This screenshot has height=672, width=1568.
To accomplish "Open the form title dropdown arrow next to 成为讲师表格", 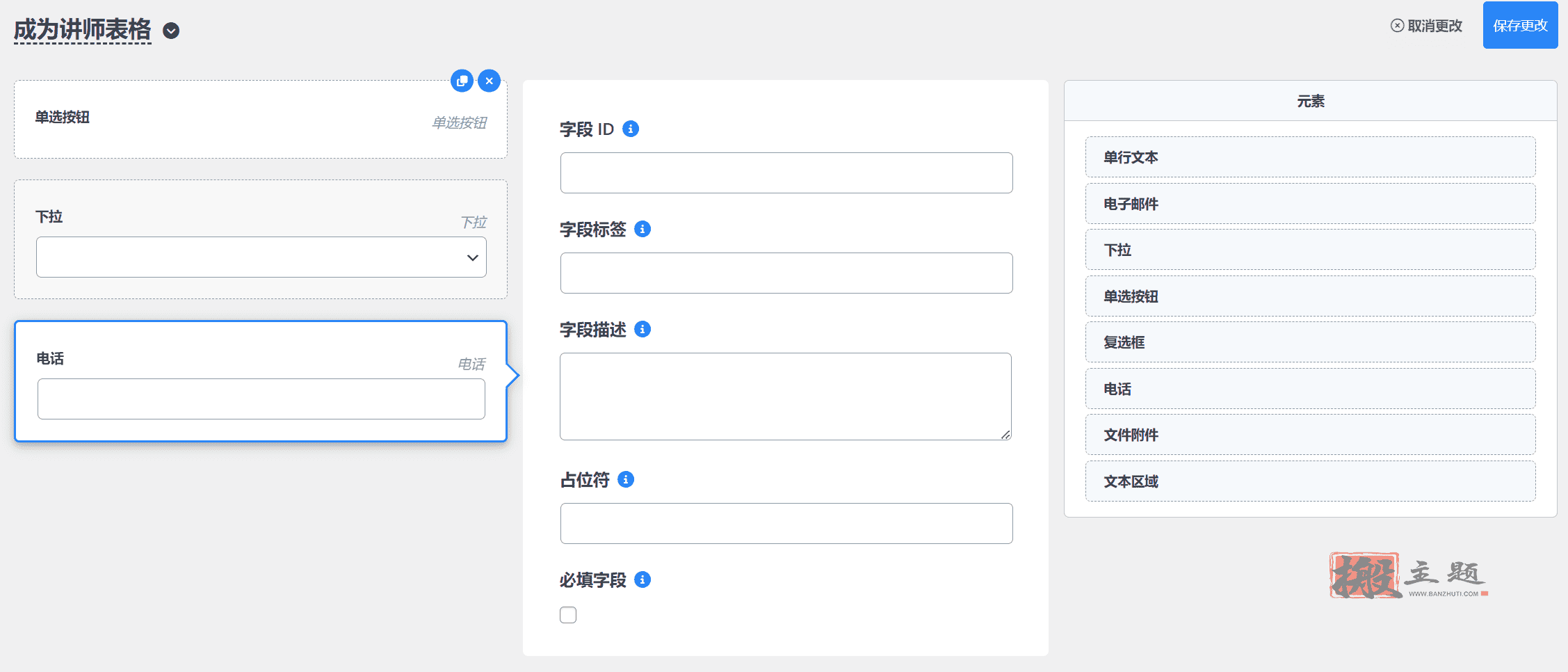I will coord(171,31).
